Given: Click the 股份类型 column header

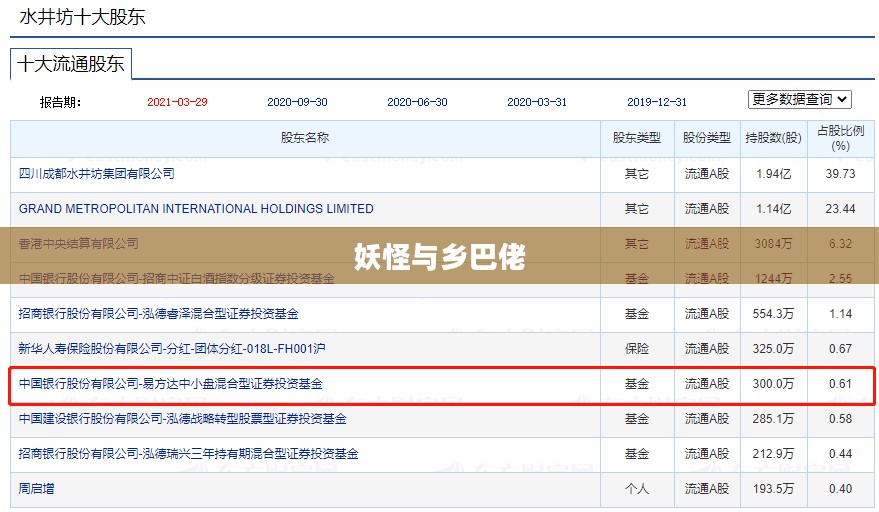Looking at the screenshot, I should (707, 138).
